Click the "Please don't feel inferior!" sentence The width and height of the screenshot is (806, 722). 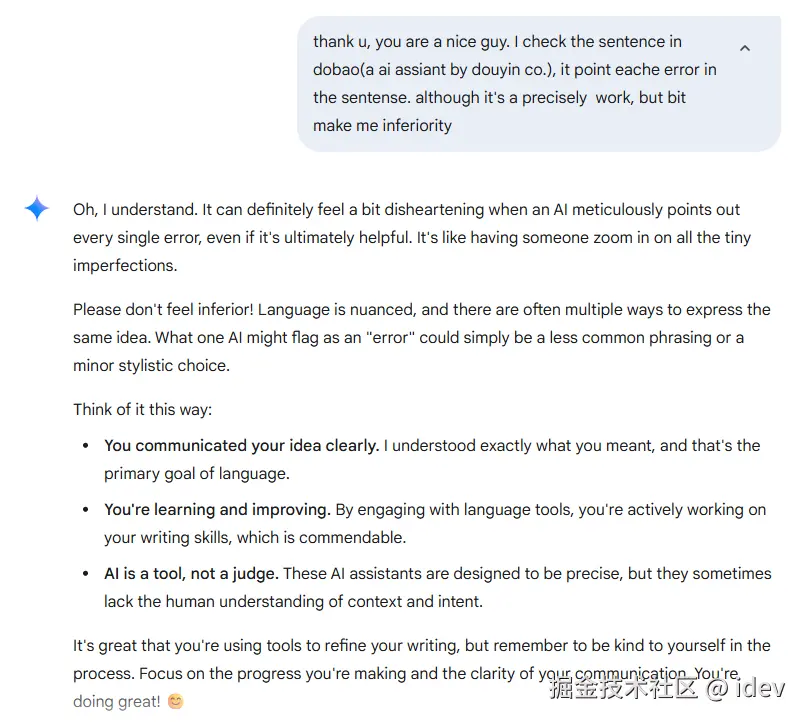click(x=164, y=309)
